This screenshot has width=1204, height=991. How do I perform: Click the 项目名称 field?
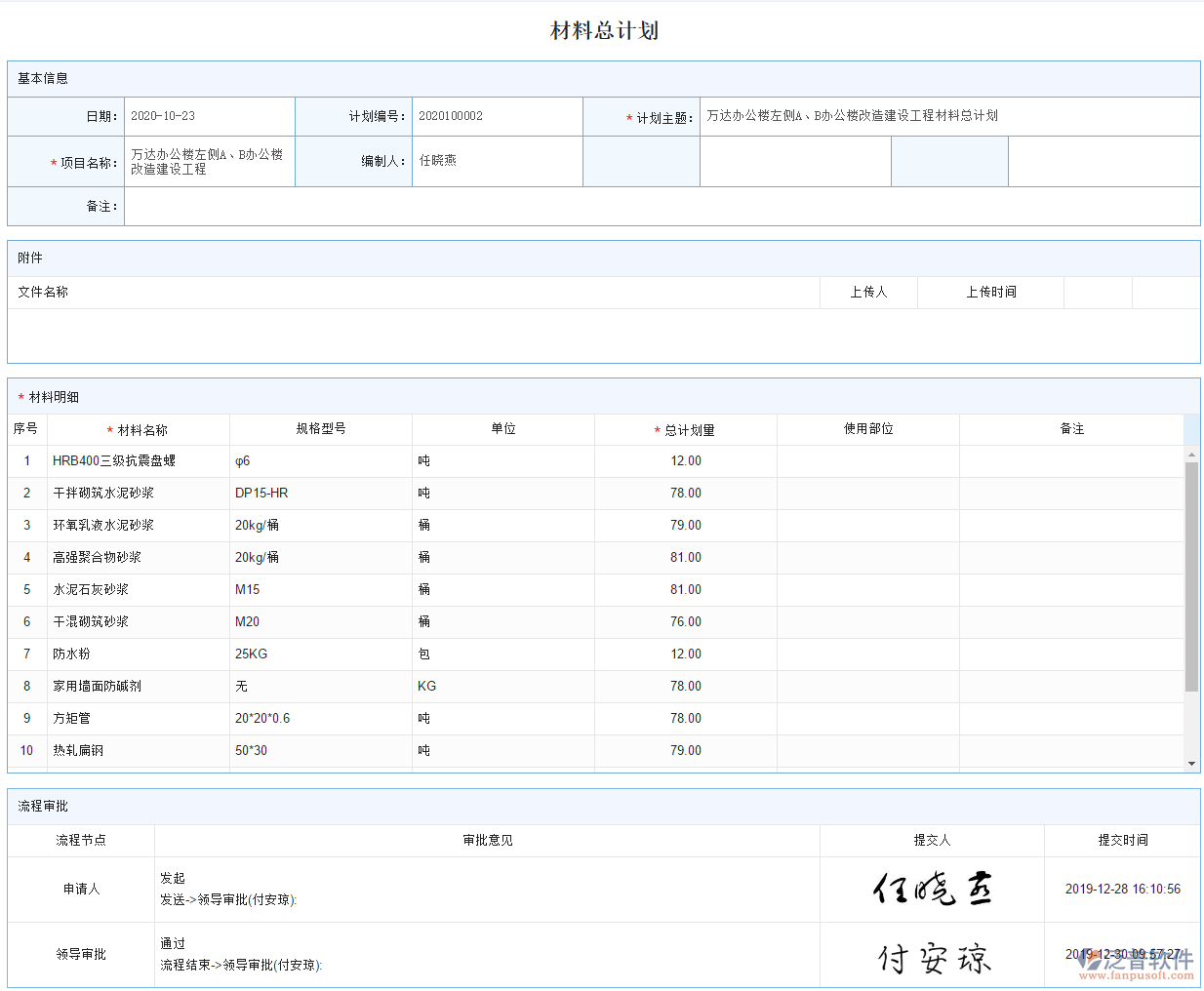[209, 162]
